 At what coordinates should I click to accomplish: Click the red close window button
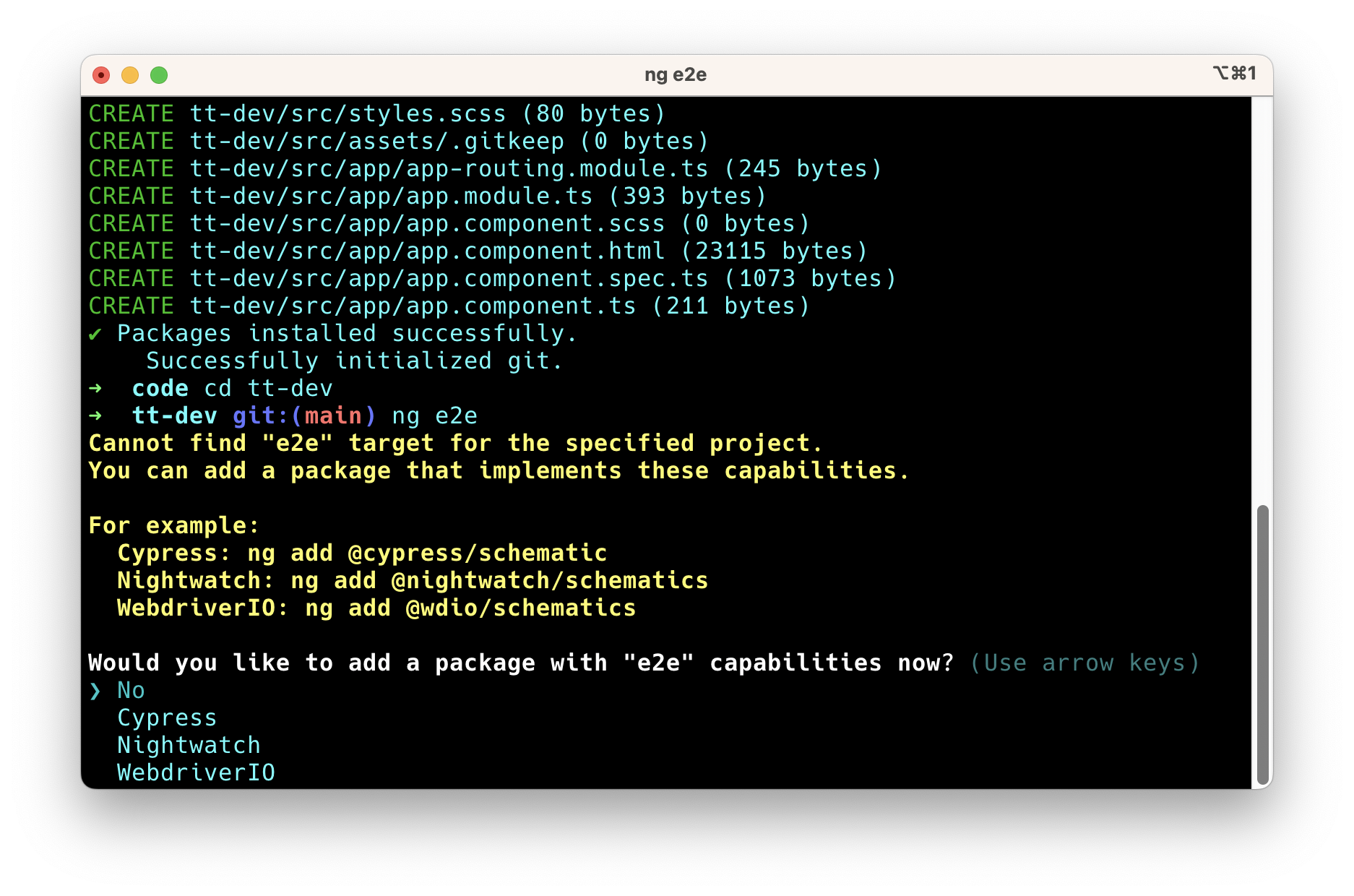coord(101,74)
